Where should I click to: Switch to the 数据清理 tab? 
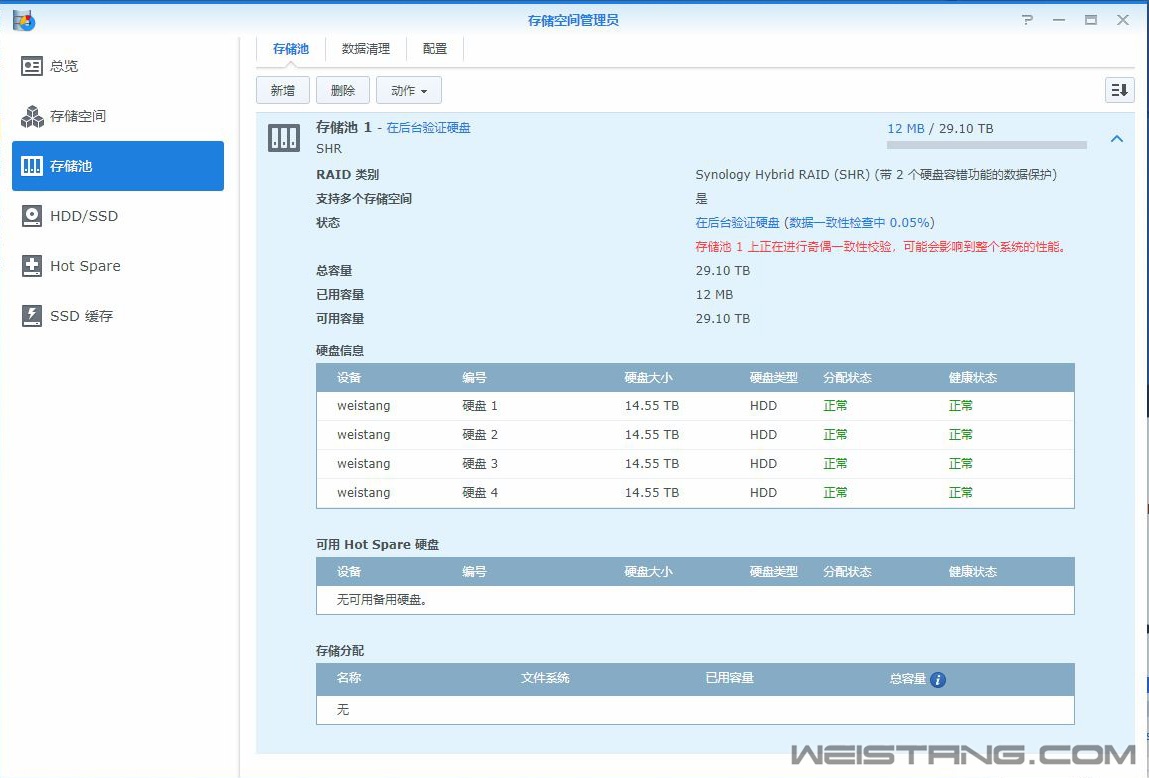click(367, 47)
